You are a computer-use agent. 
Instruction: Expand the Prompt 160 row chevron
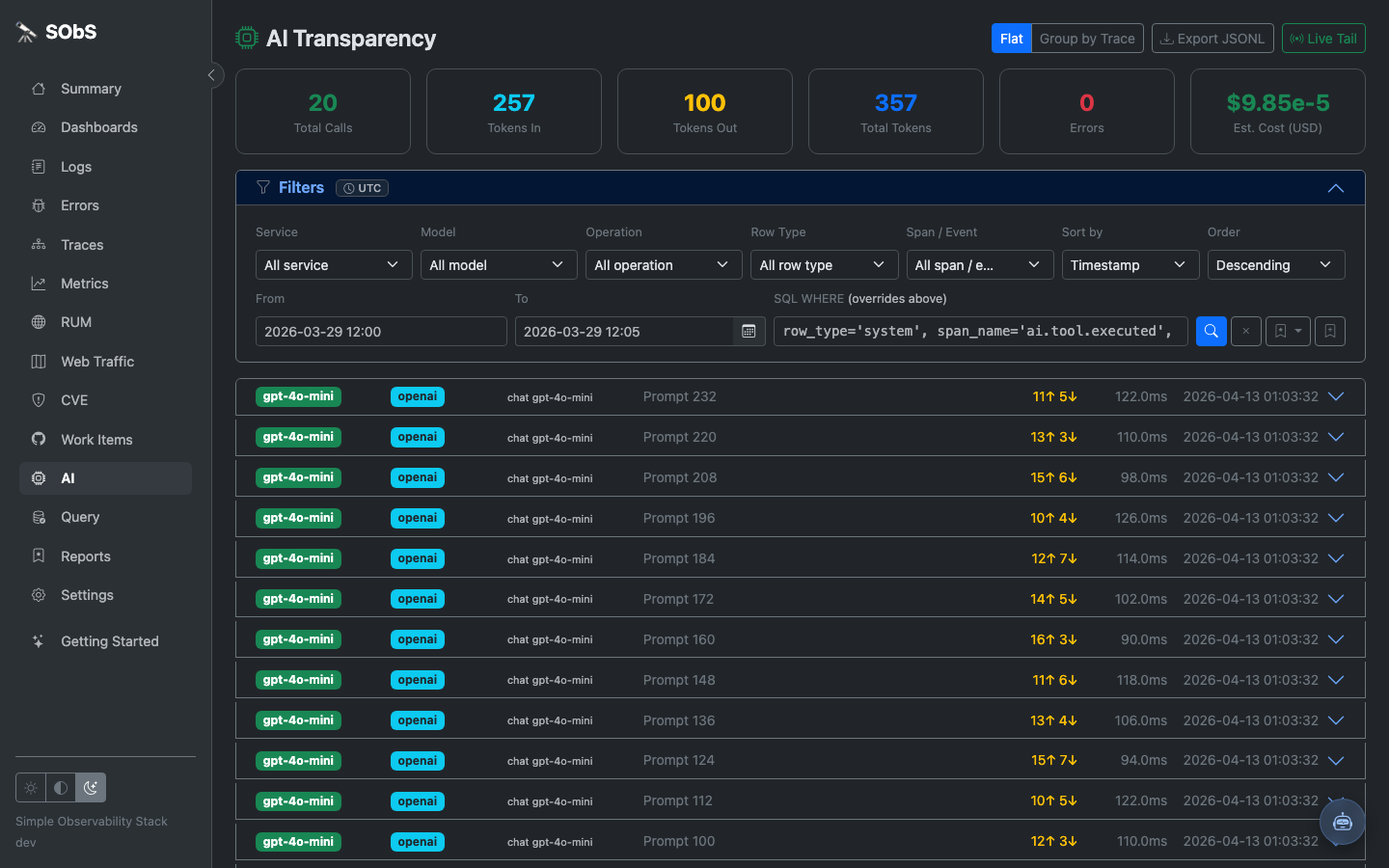1336,639
